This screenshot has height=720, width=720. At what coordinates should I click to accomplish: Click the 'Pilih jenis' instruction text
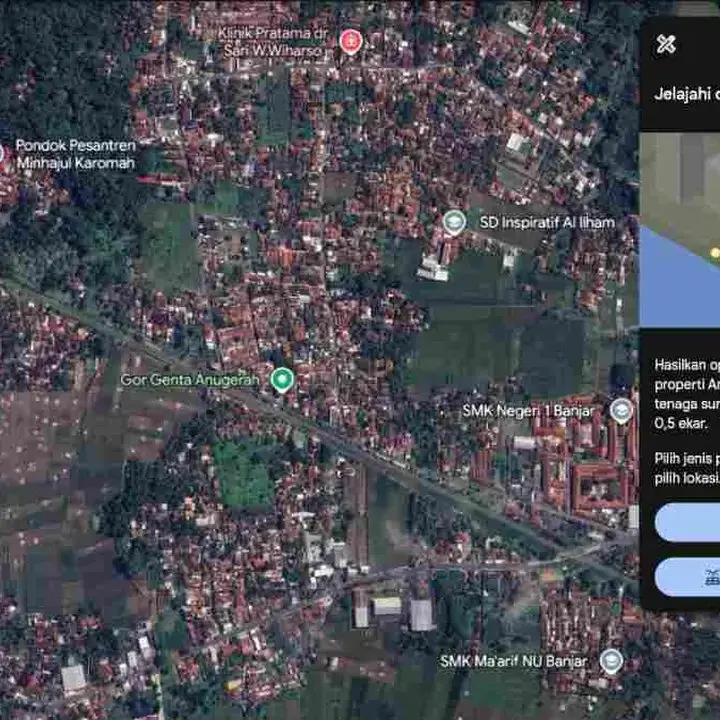tap(687, 468)
